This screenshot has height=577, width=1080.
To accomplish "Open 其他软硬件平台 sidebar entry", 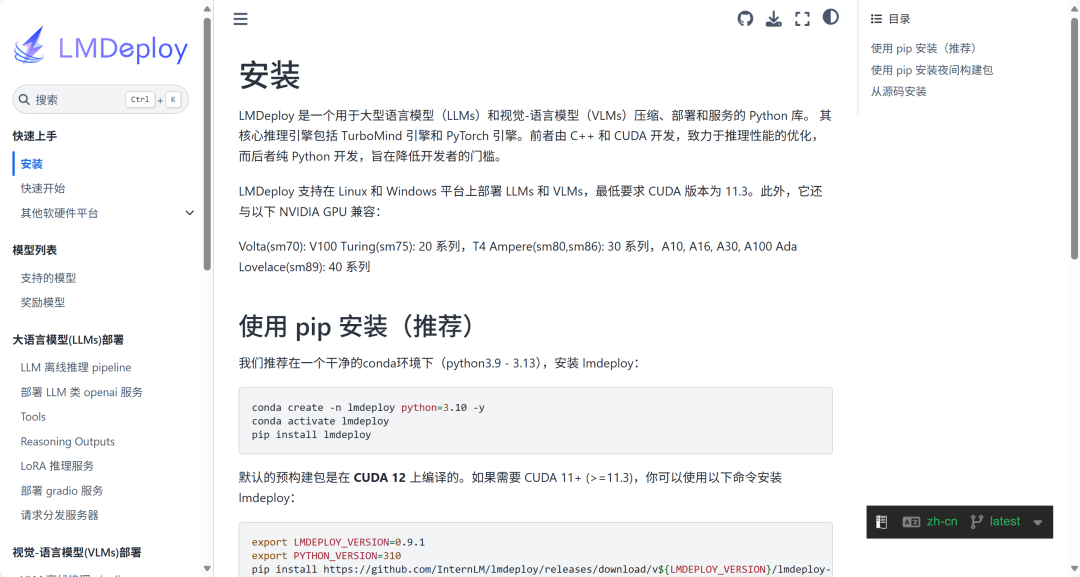I will 59,213.
